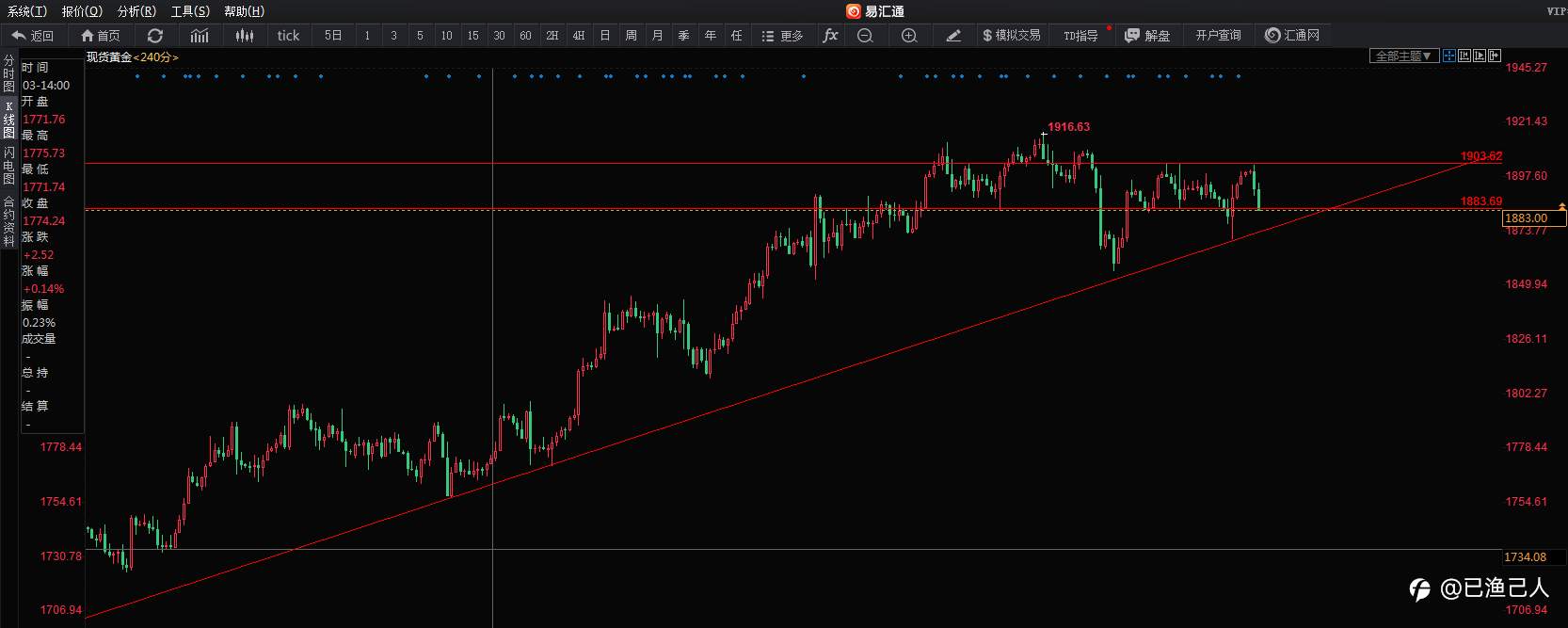This screenshot has width=1568, height=628.
Task: Open 合约资料 side tab
Action: (x=8, y=221)
